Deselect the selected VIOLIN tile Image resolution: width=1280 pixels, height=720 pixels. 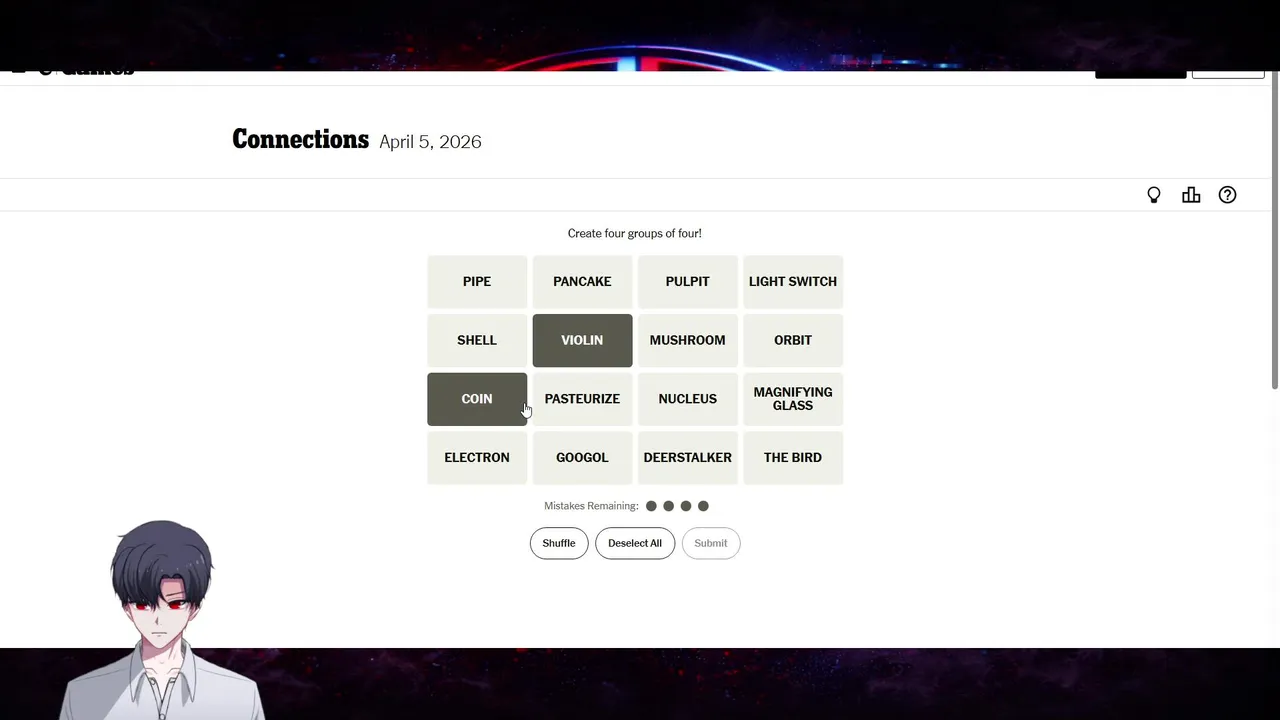[x=582, y=340]
